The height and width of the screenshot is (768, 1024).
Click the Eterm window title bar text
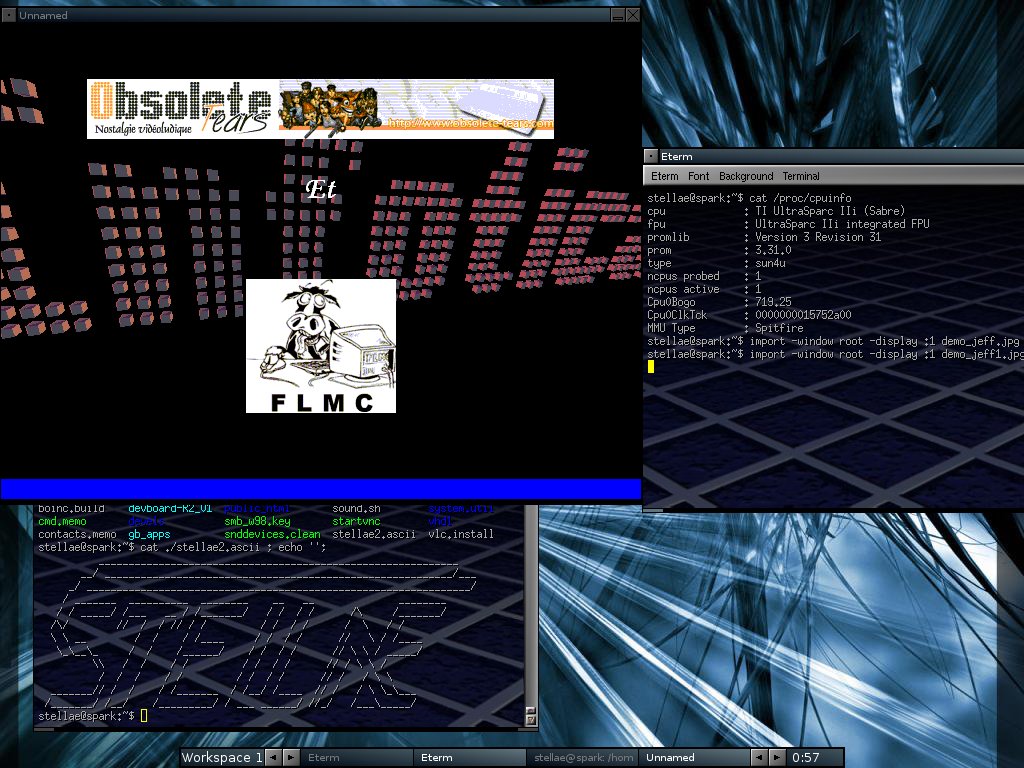pos(677,157)
